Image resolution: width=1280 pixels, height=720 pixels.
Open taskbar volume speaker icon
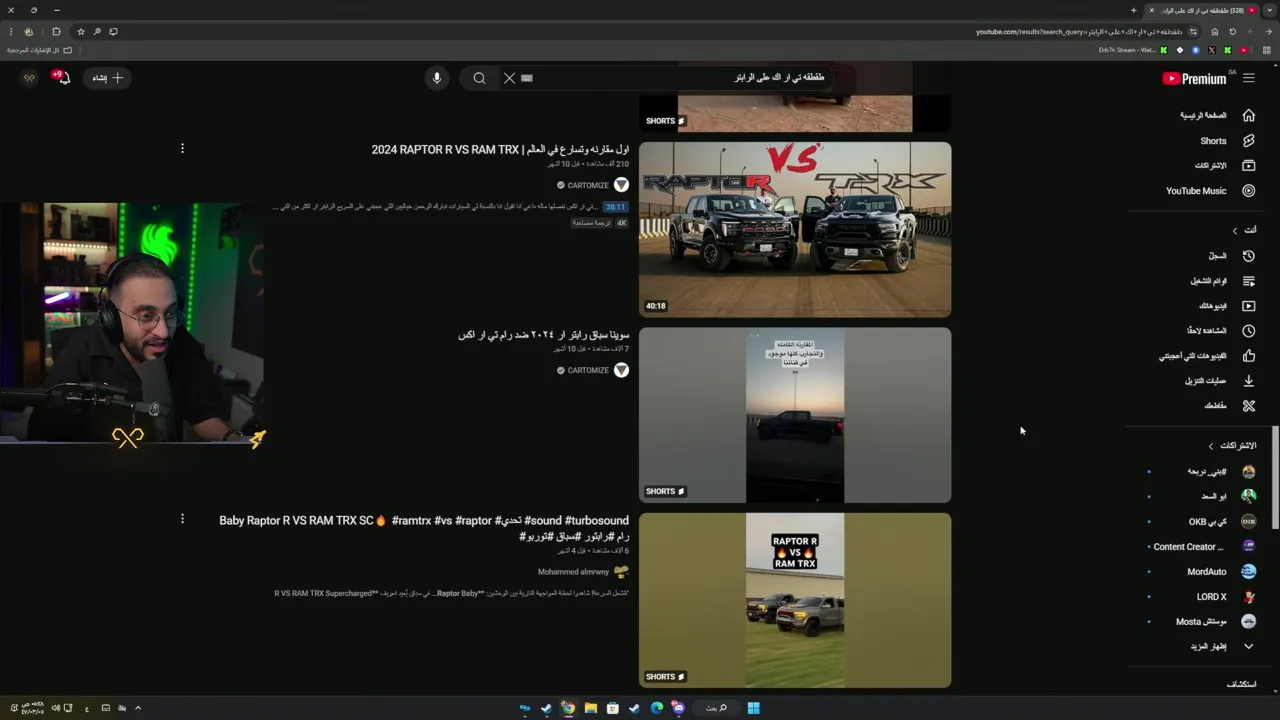click(56, 708)
